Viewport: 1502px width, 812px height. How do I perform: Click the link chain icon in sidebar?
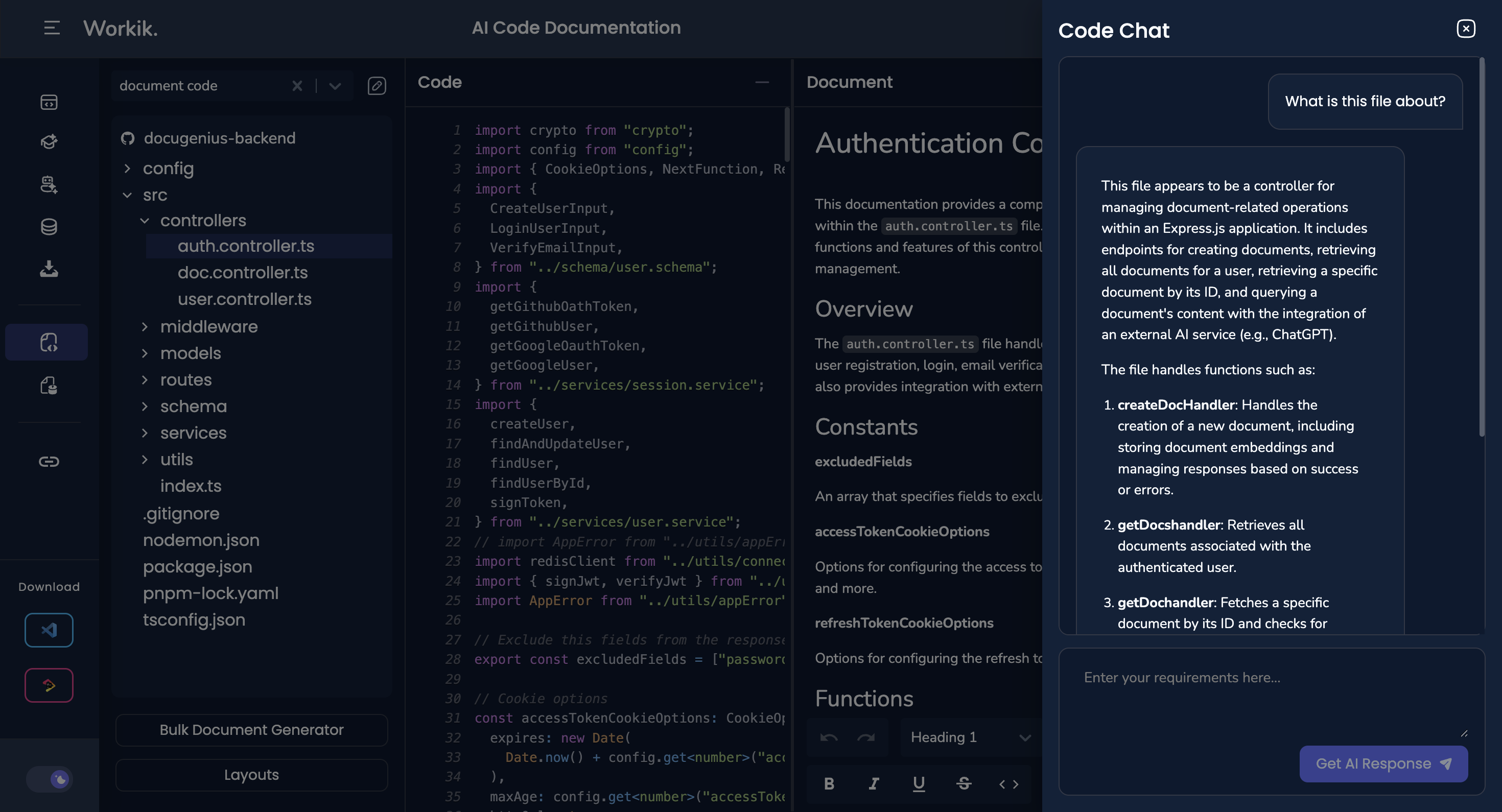(x=49, y=462)
